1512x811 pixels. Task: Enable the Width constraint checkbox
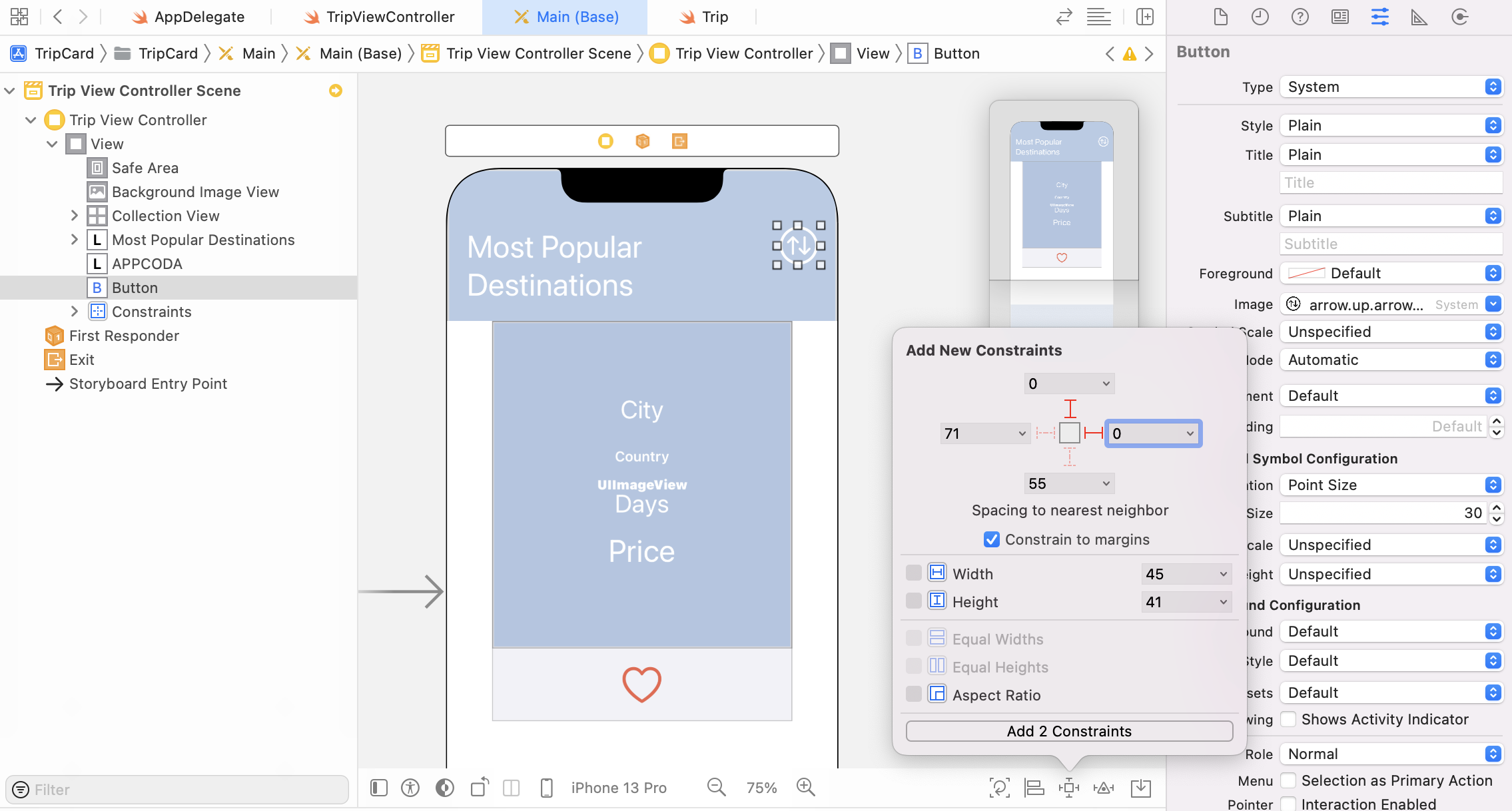[x=914, y=573]
